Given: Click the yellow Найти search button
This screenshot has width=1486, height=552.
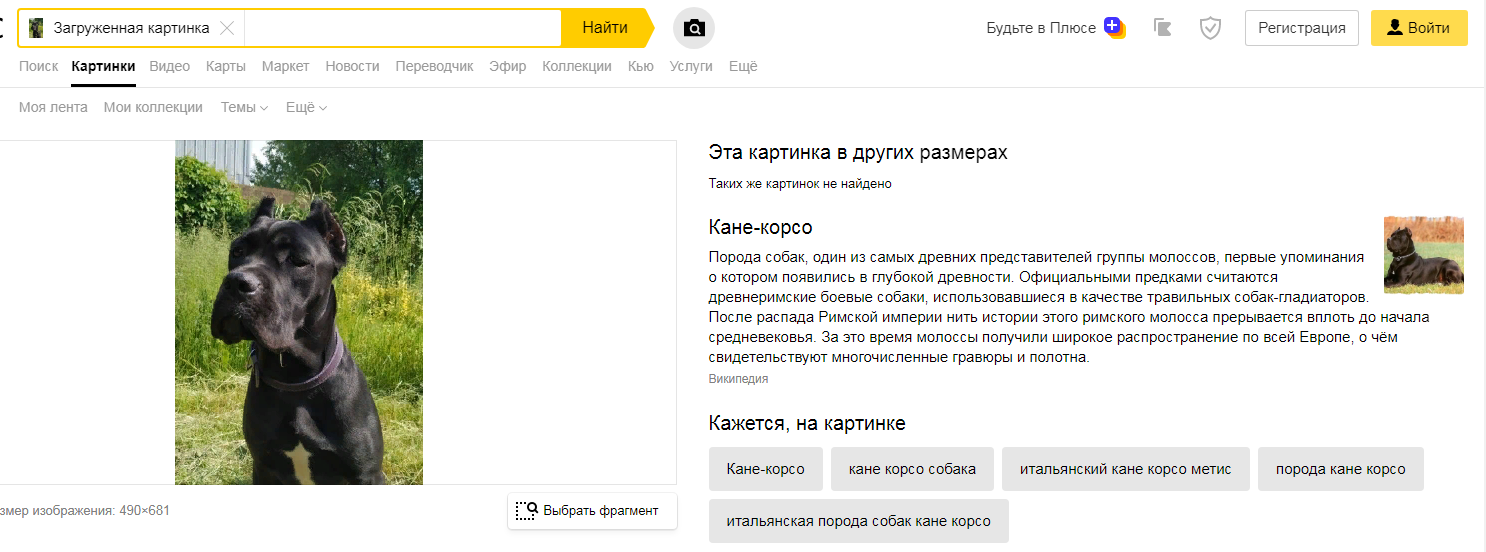Looking at the screenshot, I should coord(605,28).
